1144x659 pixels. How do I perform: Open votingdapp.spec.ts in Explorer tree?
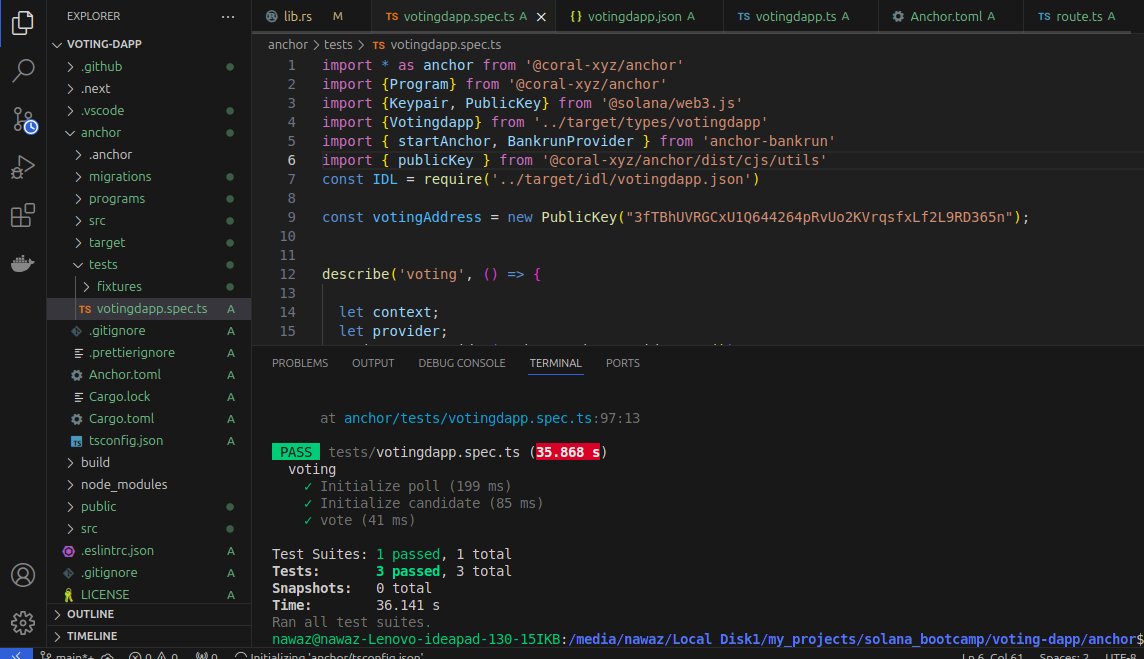click(x=149, y=309)
